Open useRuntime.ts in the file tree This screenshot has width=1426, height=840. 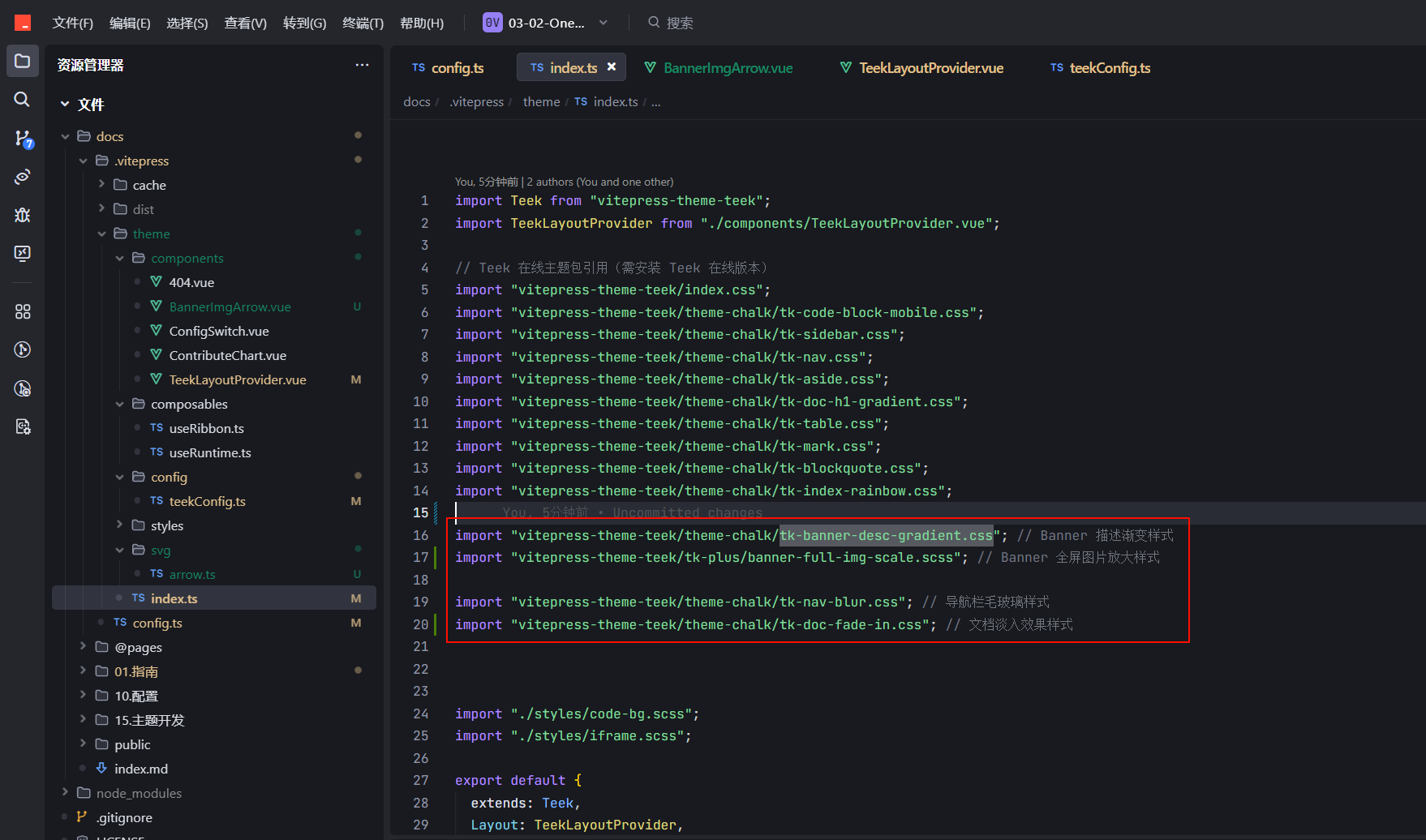(x=210, y=452)
